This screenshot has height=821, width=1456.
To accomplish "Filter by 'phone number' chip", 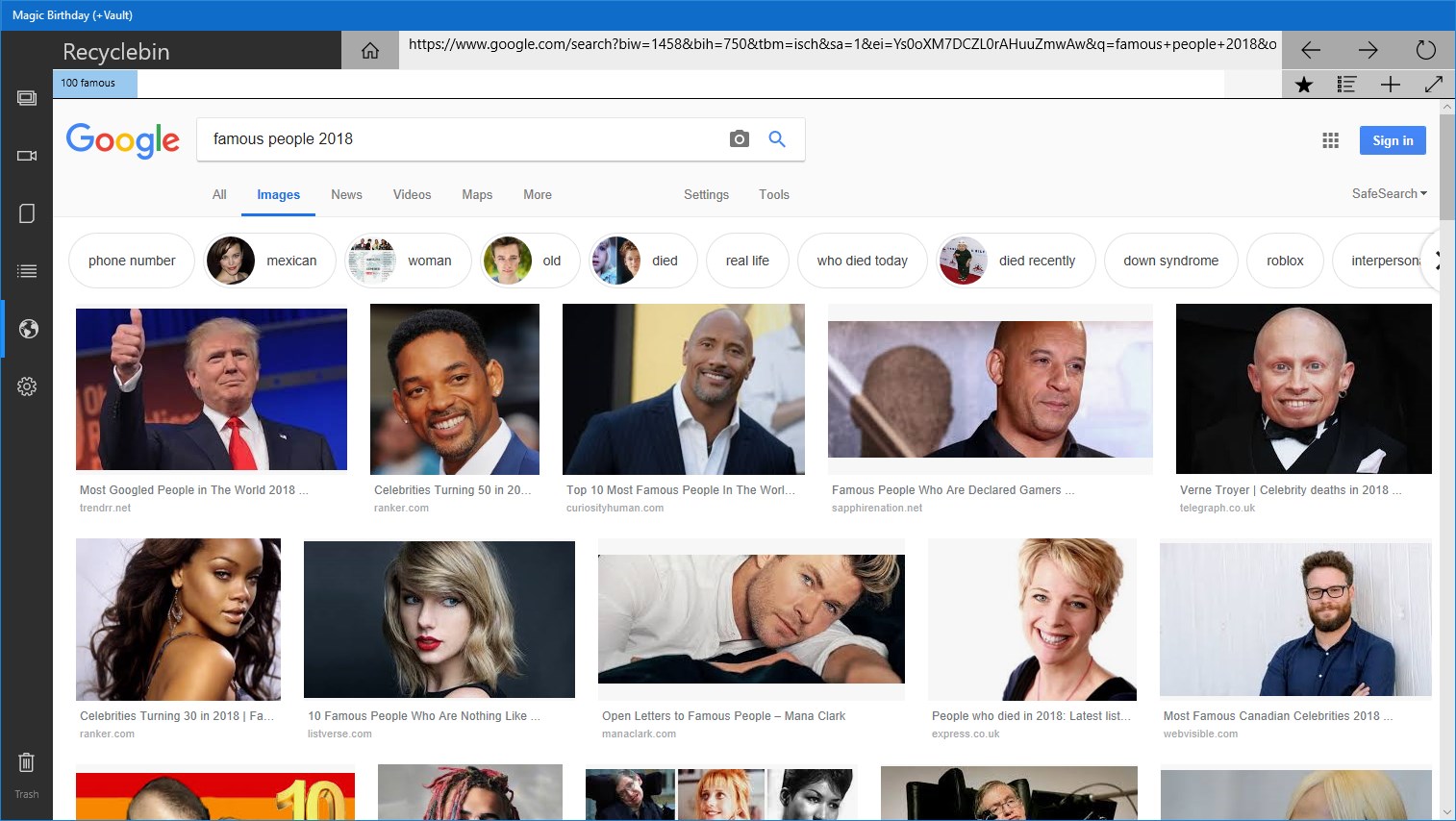I will (x=132, y=261).
